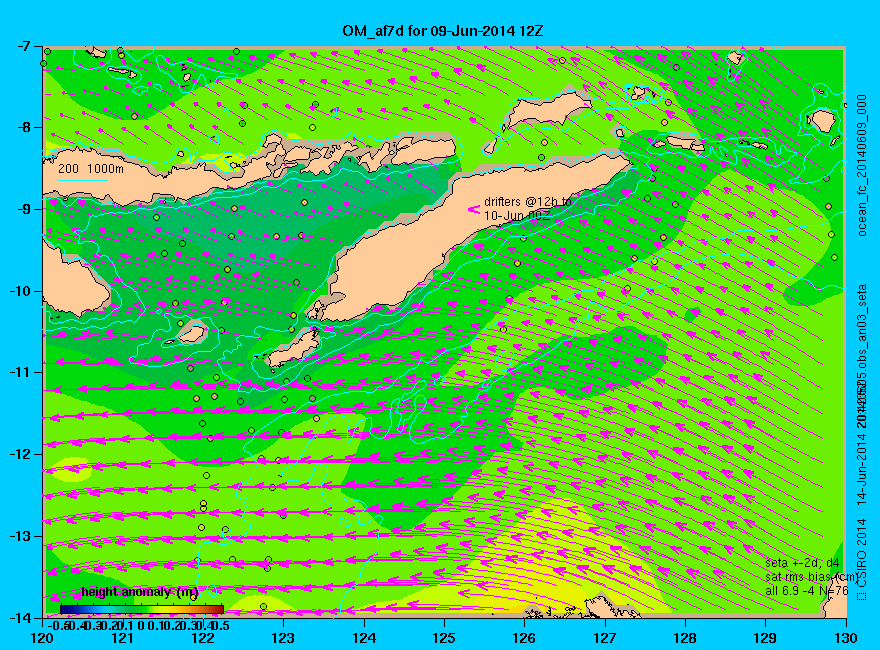Click the 'drifters @12h to' legend text

tap(528, 202)
